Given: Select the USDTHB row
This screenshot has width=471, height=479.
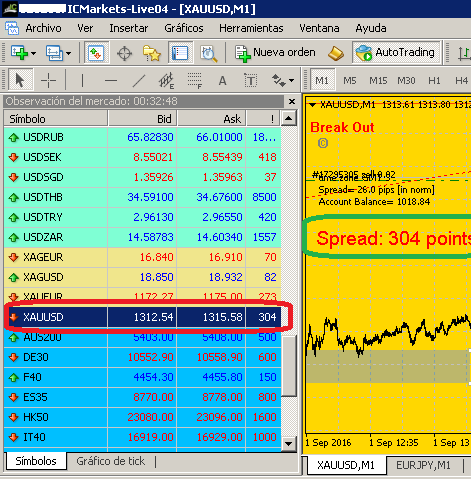Looking at the screenshot, I should click(142, 197).
